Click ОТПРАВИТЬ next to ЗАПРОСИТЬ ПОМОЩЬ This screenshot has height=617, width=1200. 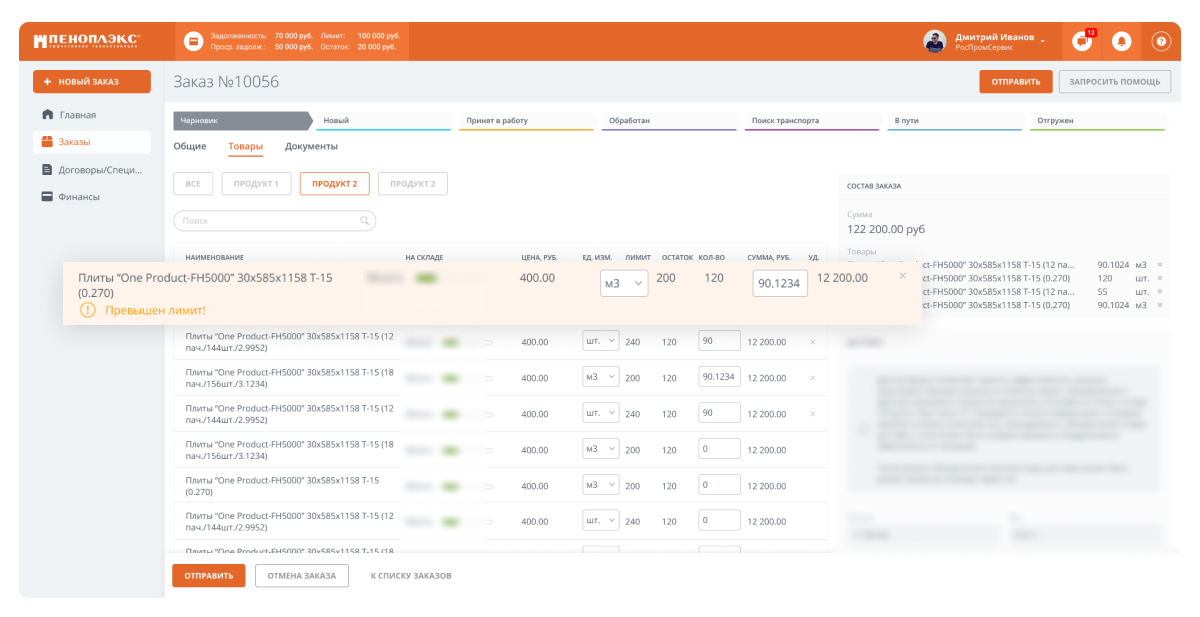tap(1015, 82)
